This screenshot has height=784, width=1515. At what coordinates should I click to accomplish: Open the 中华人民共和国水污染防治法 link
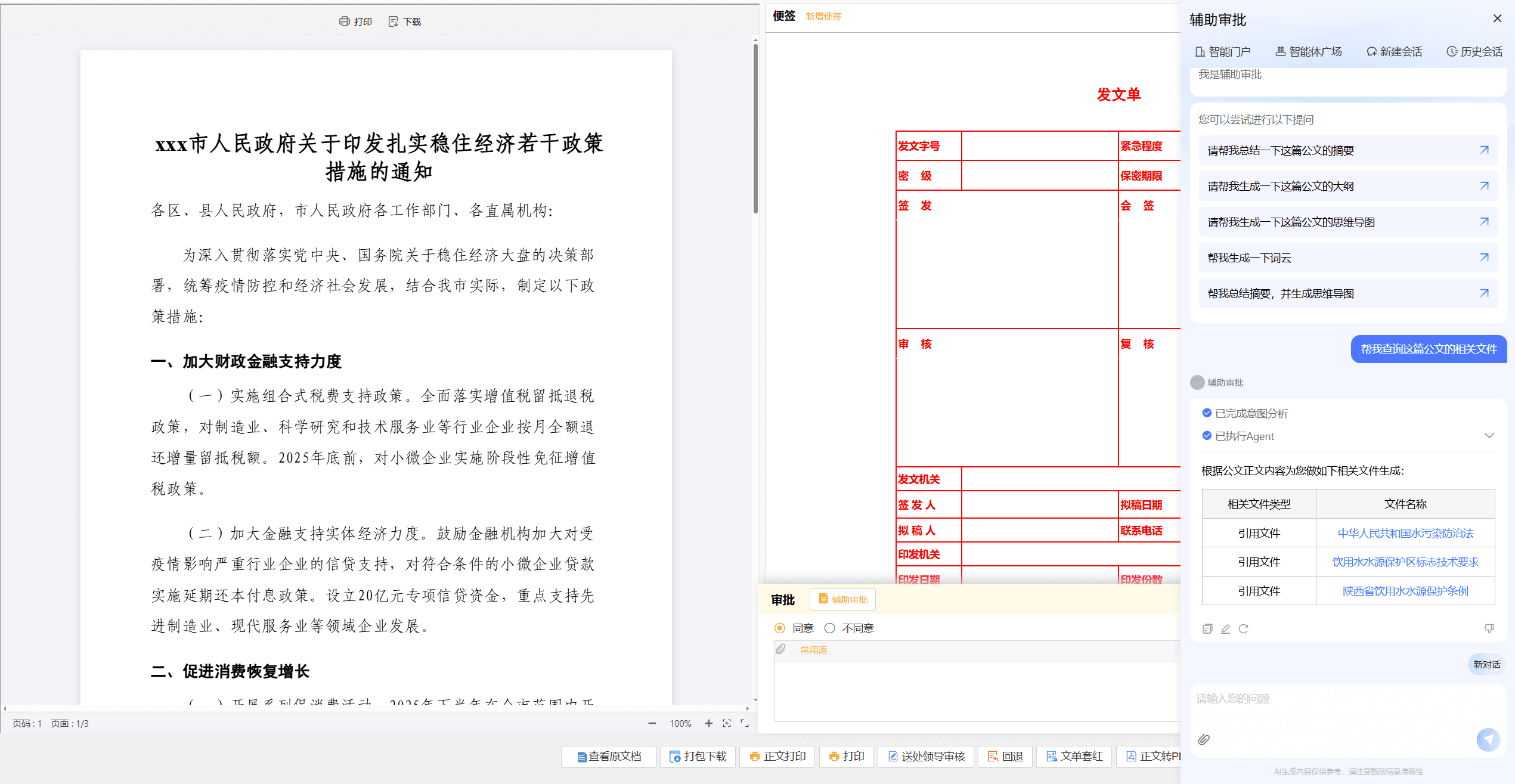tap(1405, 533)
